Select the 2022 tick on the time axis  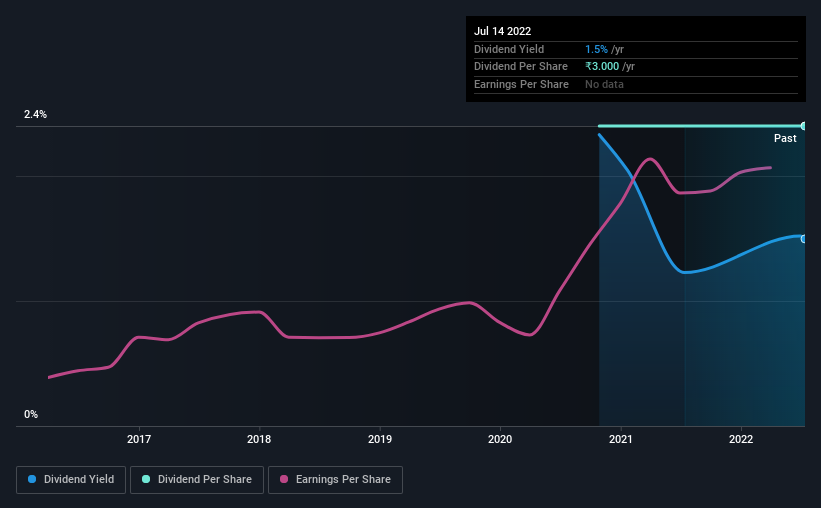tap(741, 439)
